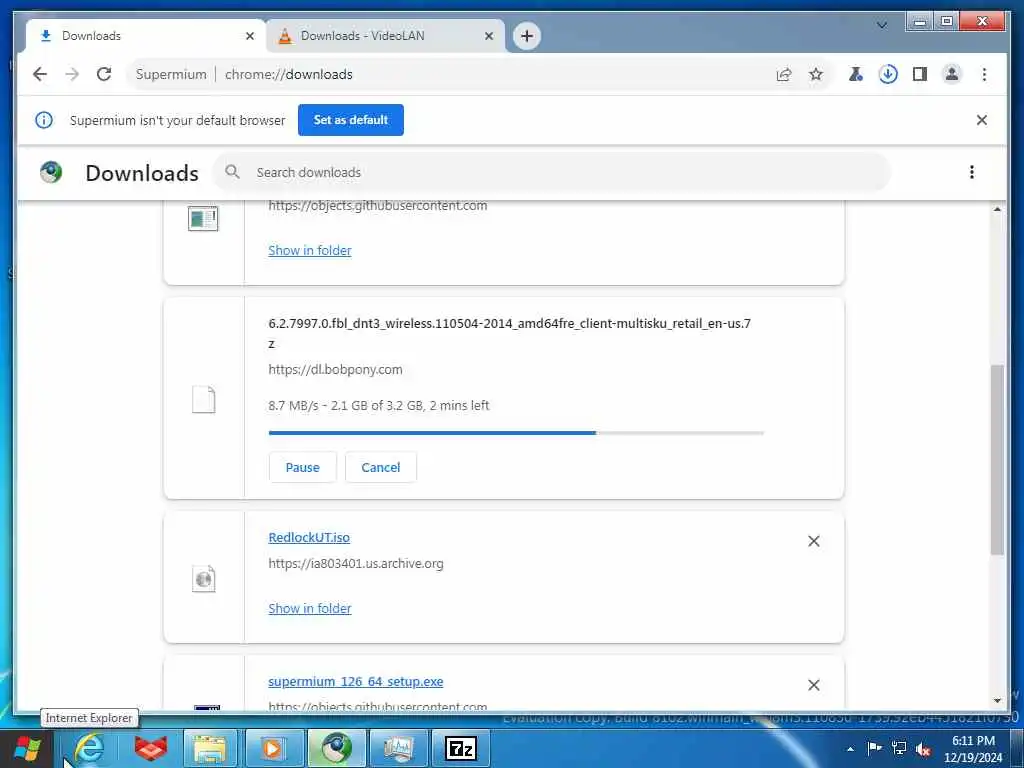This screenshot has height=768, width=1024.
Task: Click the https://dl.bobpony.com source URL
Action: click(335, 370)
